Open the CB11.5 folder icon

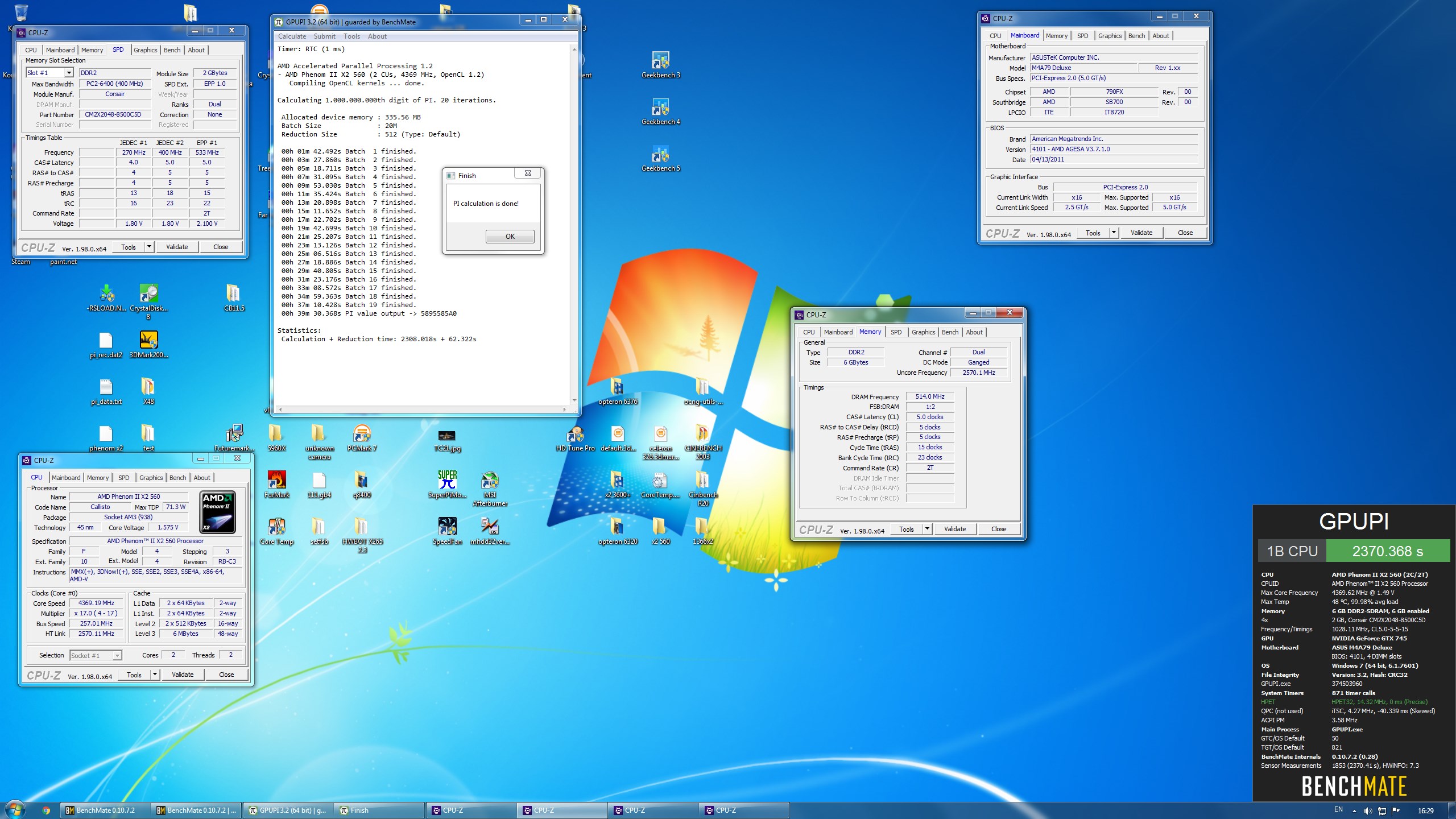click(234, 297)
